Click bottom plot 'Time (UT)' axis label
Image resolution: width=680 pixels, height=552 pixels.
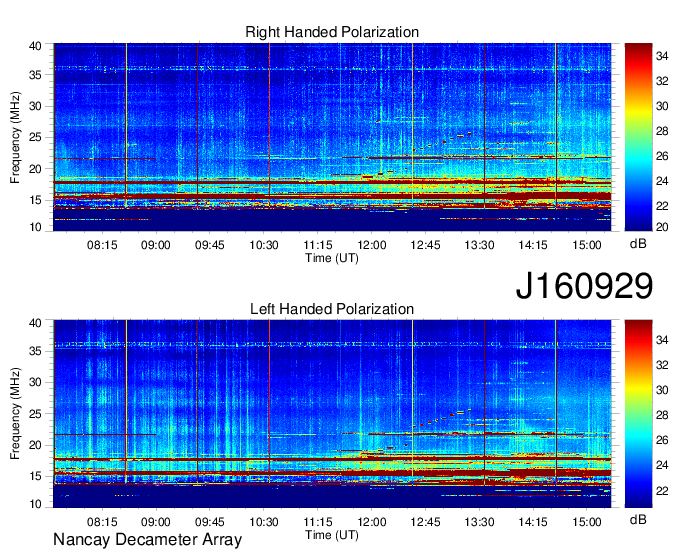[332, 535]
